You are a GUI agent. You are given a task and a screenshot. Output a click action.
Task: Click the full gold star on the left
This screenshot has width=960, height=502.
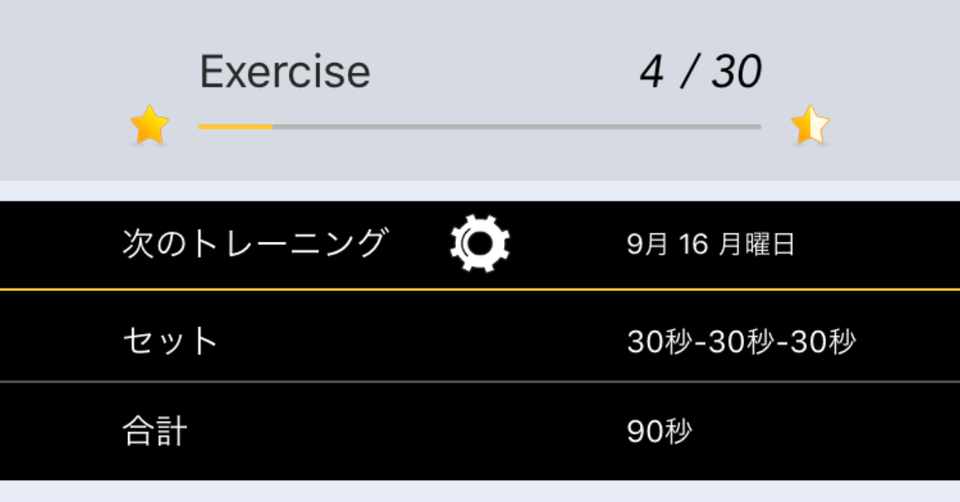(x=149, y=126)
